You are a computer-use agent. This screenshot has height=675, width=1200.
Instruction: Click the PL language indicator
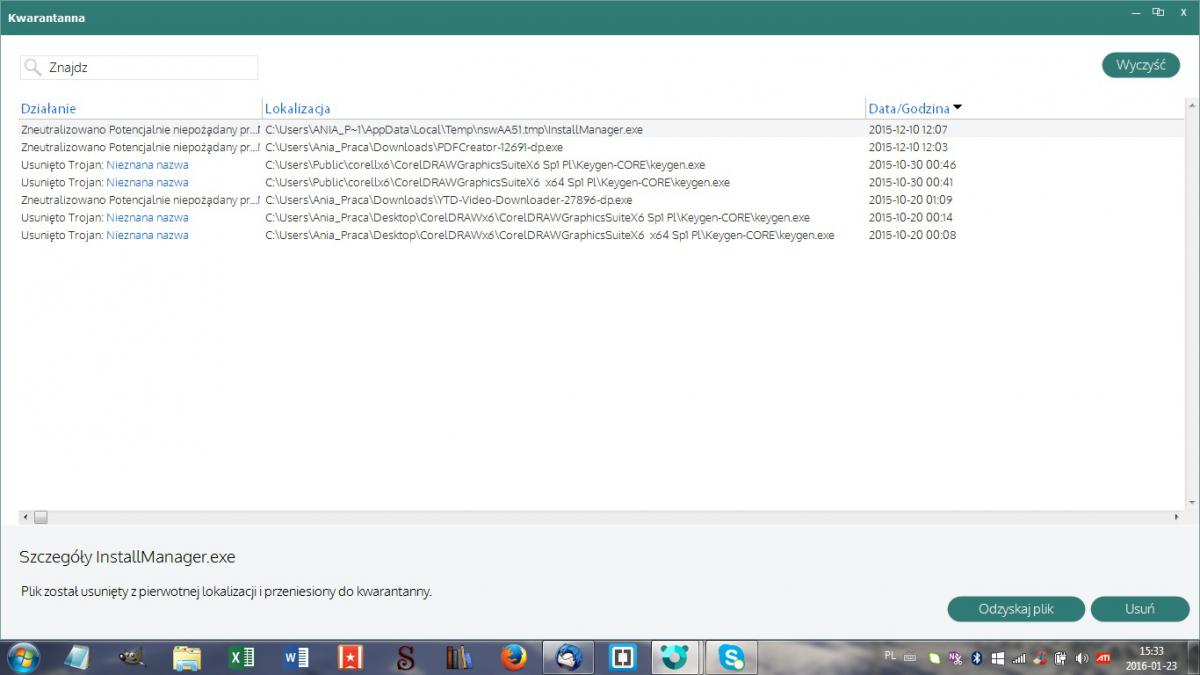coord(890,656)
